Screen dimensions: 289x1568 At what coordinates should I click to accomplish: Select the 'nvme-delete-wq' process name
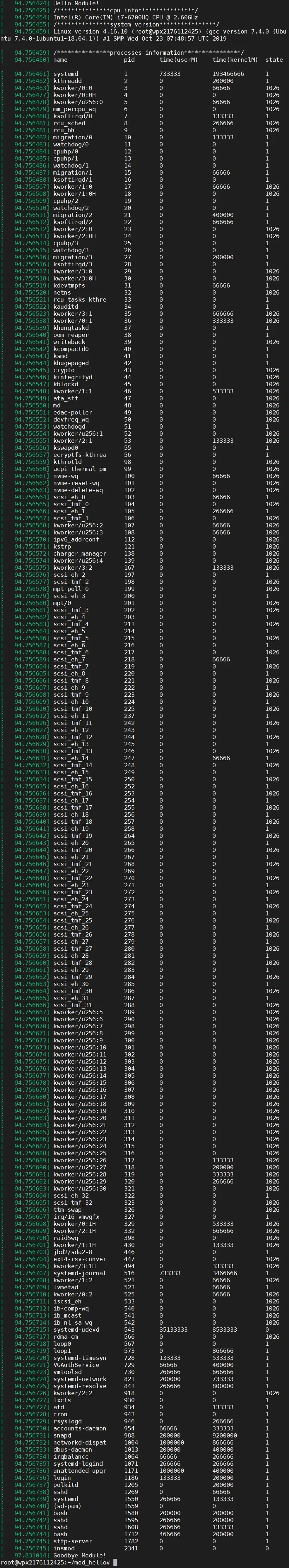click(x=77, y=490)
